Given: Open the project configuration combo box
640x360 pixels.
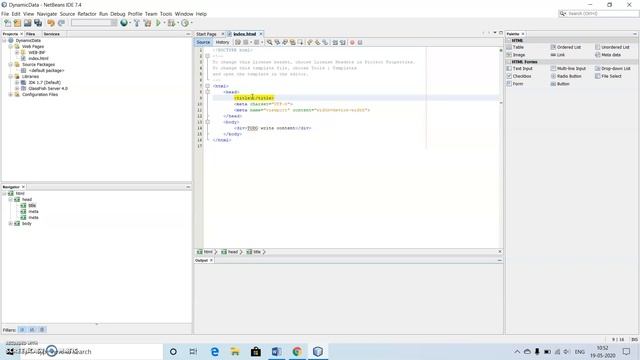Looking at the screenshot, I should tap(94, 23).
